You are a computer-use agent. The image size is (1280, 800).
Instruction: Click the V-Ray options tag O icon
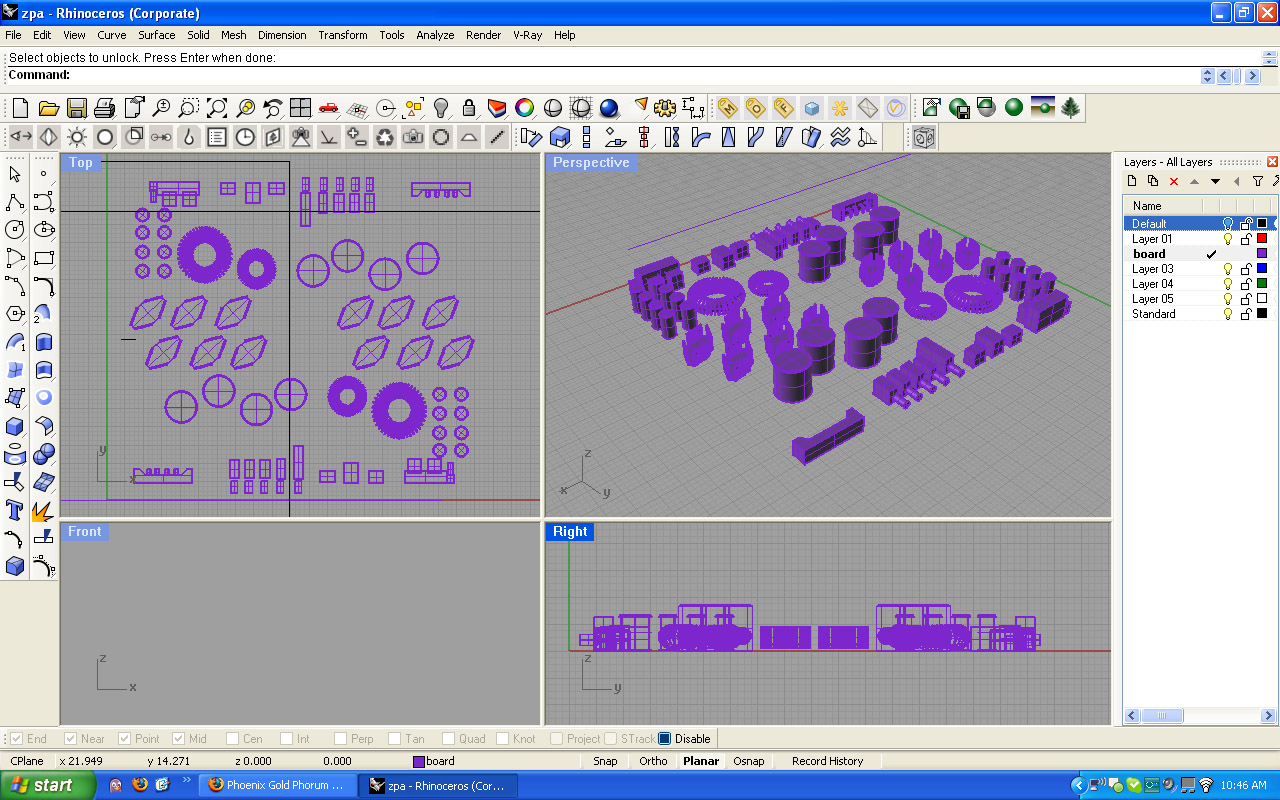click(755, 108)
